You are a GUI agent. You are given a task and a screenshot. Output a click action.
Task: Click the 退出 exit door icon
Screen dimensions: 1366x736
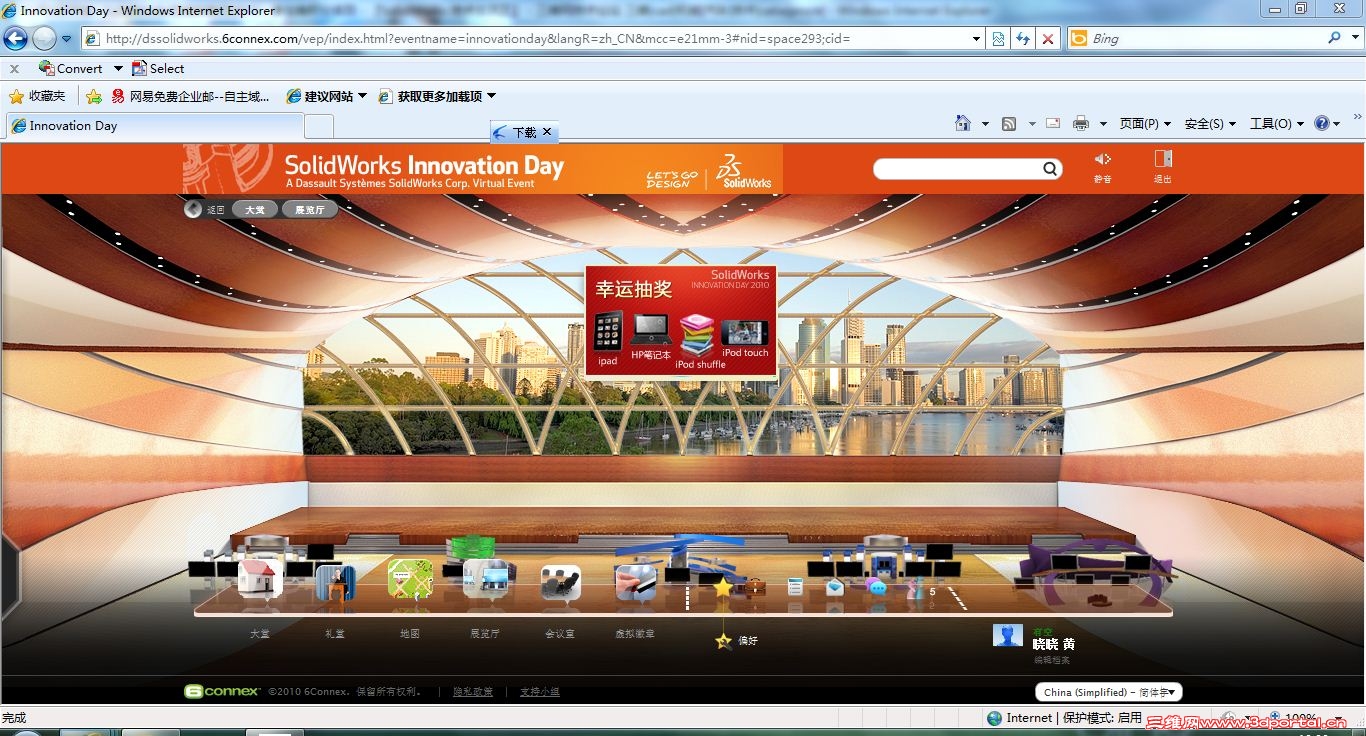click(x=1163, y=159)
